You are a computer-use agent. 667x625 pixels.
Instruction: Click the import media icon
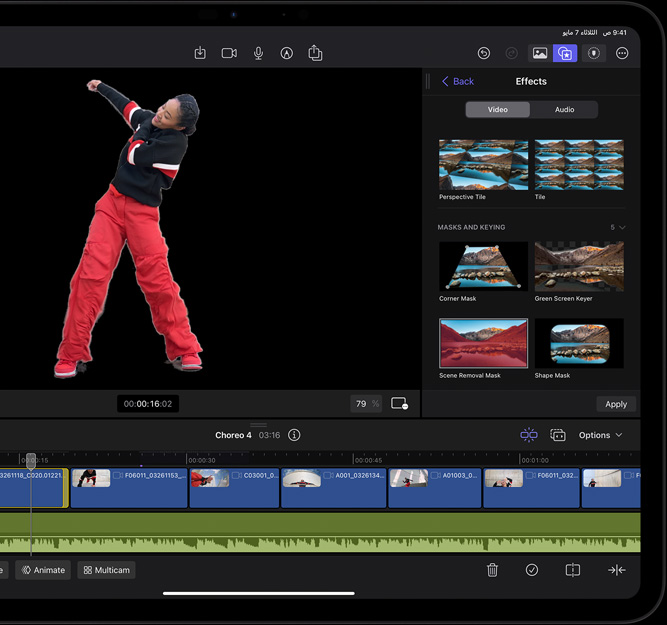[200, 53]
